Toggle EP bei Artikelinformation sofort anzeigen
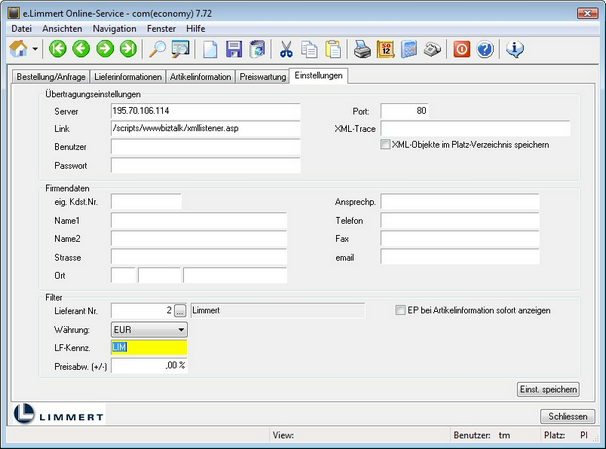 [401, 310]
